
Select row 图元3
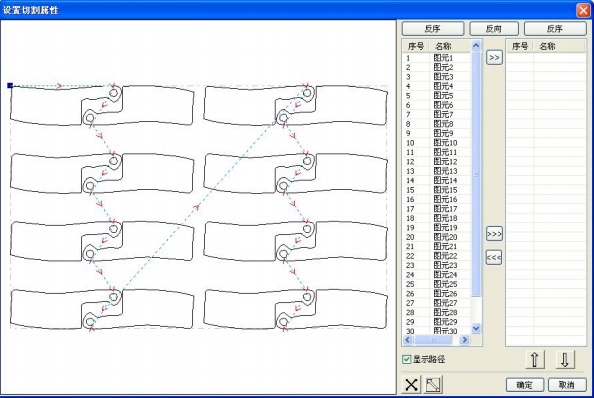pos(437,77)
